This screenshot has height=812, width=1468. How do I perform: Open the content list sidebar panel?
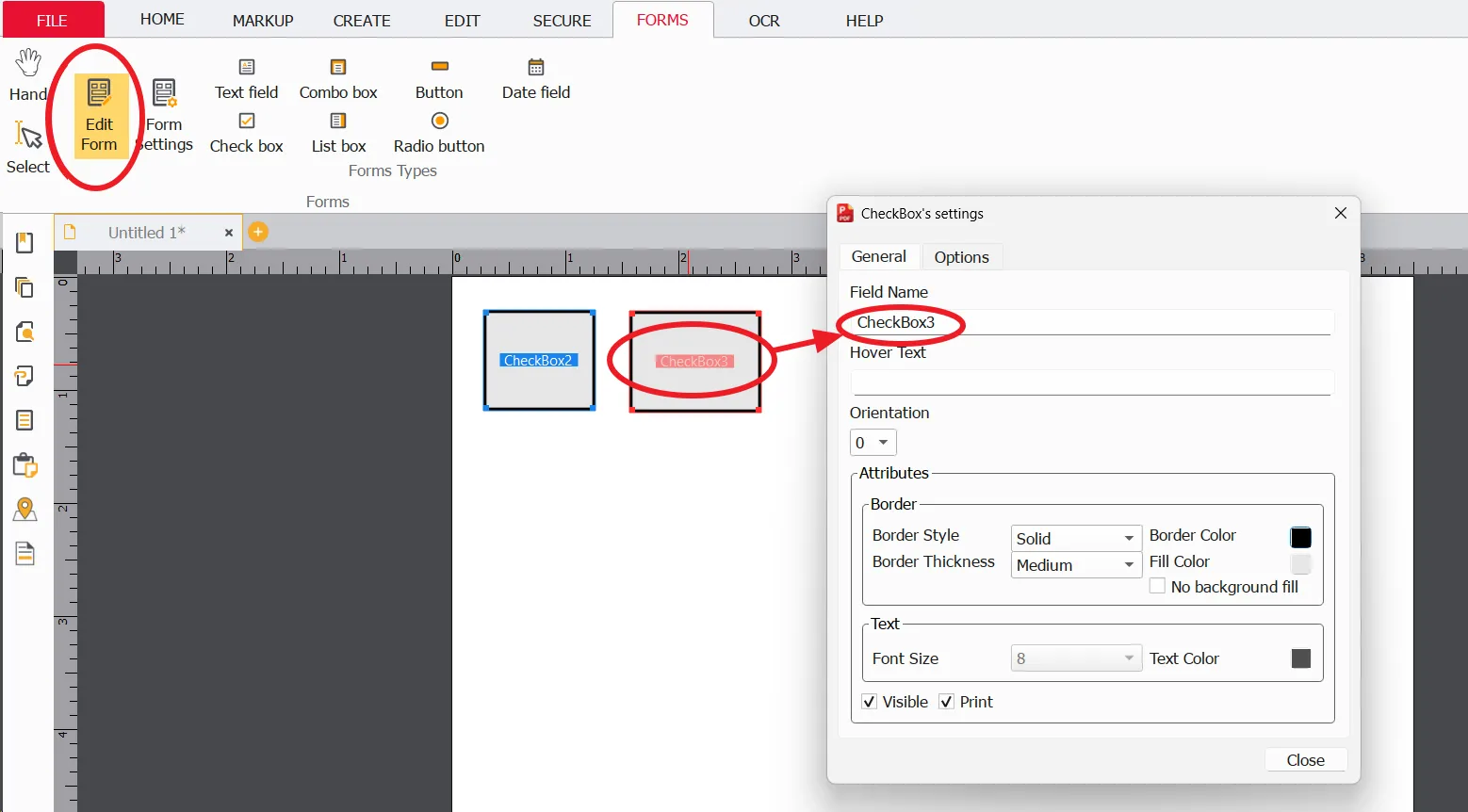click(x=25, y=420)
